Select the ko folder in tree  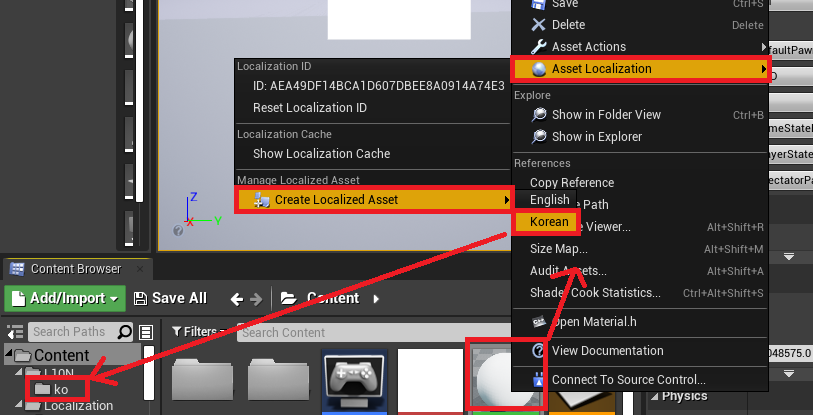59,388
